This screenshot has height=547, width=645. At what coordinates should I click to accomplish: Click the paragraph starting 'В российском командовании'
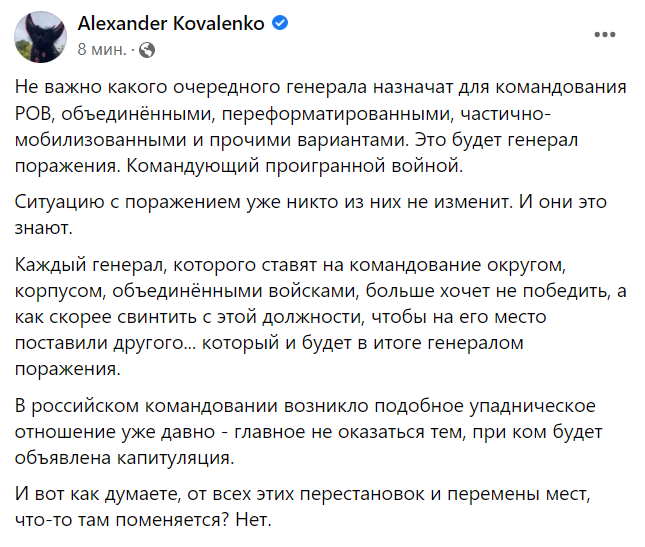(309, 431)
